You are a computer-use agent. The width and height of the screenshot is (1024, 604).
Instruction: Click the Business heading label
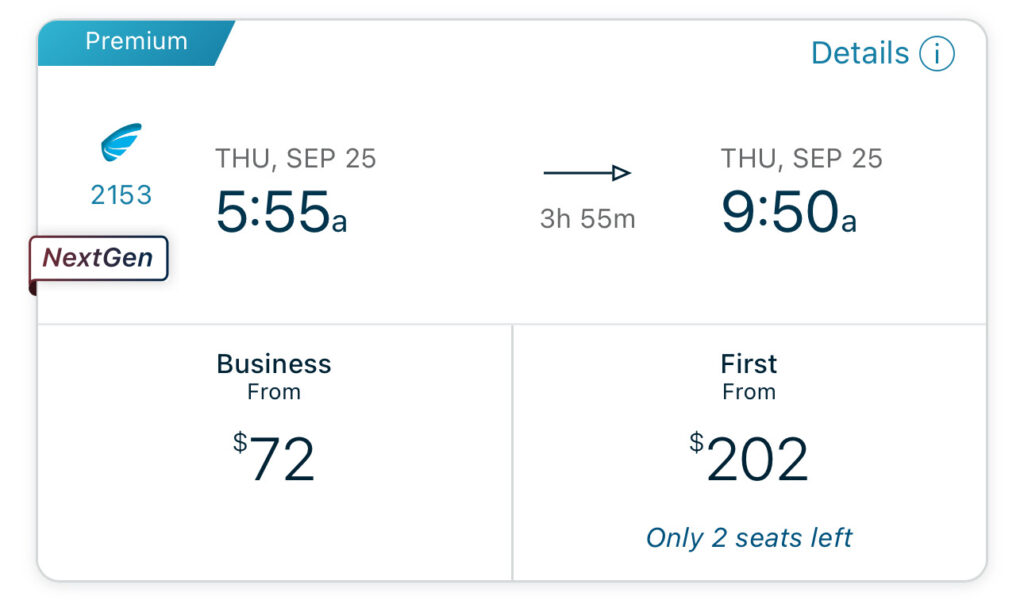pos(274,364)
